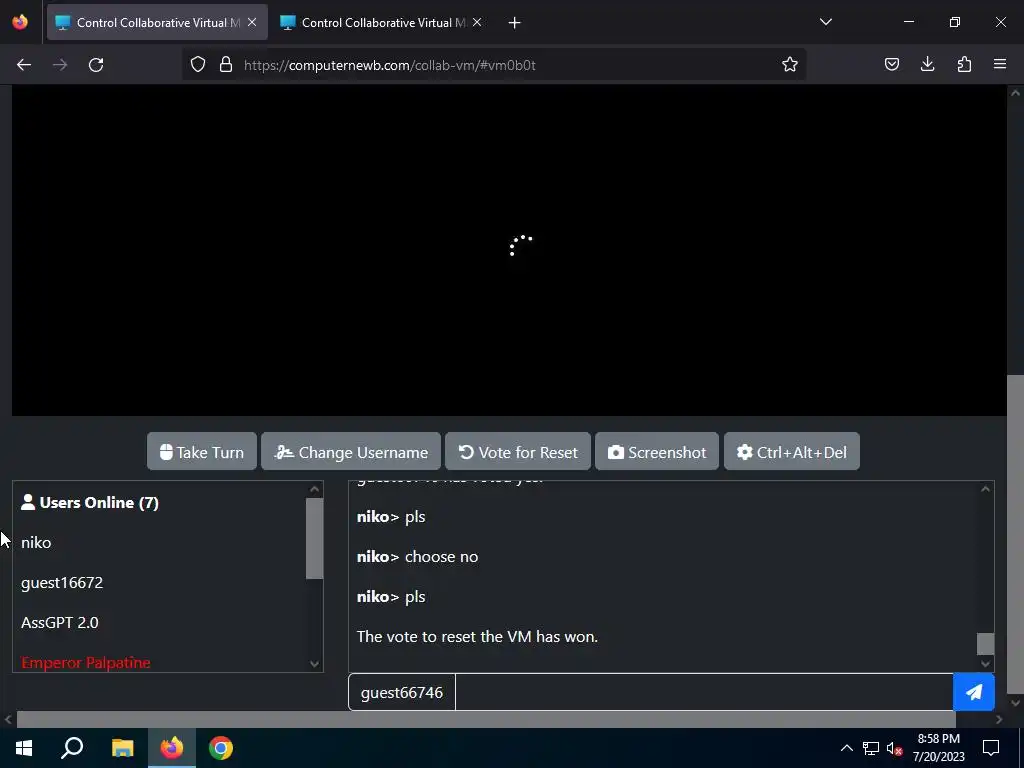Select user guest16672 in the list
Image resolution: width=1024 pixels, height=768 pixels.
[62, 583]
